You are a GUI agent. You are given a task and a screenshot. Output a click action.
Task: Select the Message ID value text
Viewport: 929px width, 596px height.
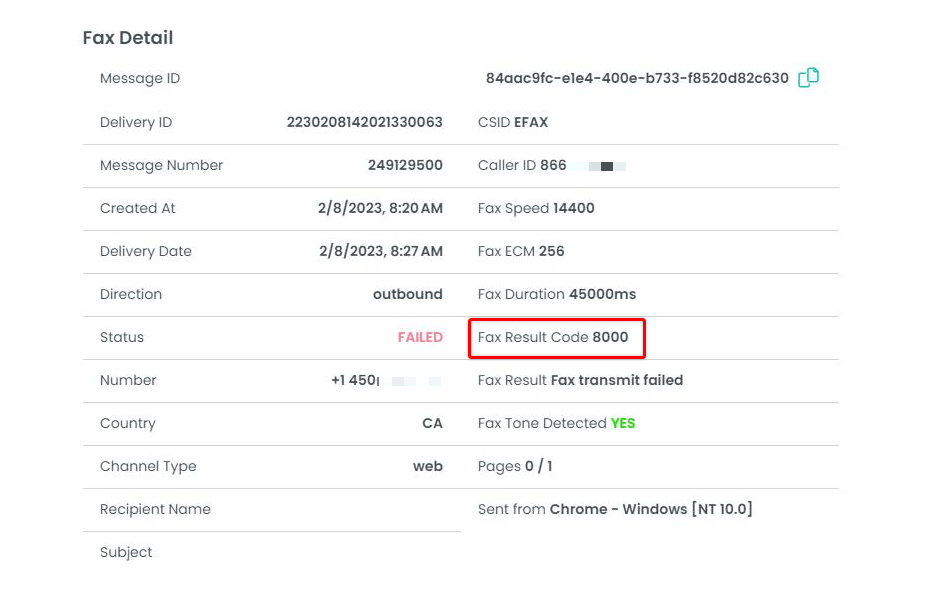click(636, 79)
